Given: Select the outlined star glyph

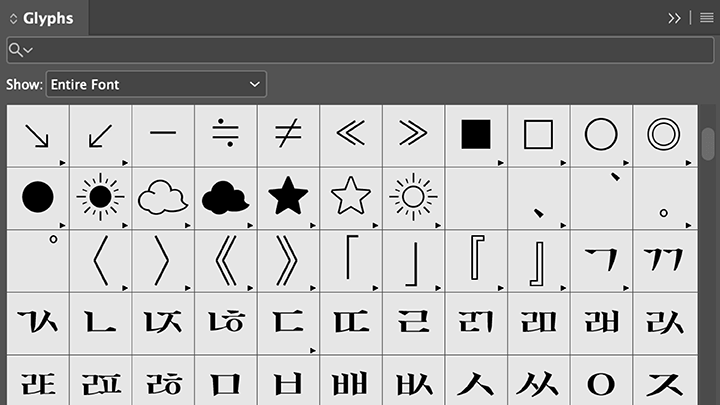Looking at the screenshot, I should 351,198.
